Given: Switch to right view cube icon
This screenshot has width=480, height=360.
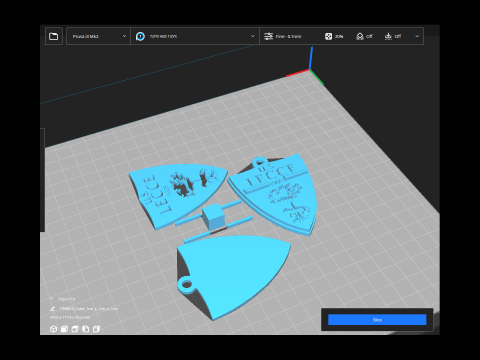Looking at the screenshot, I should (x=96, y=329).
